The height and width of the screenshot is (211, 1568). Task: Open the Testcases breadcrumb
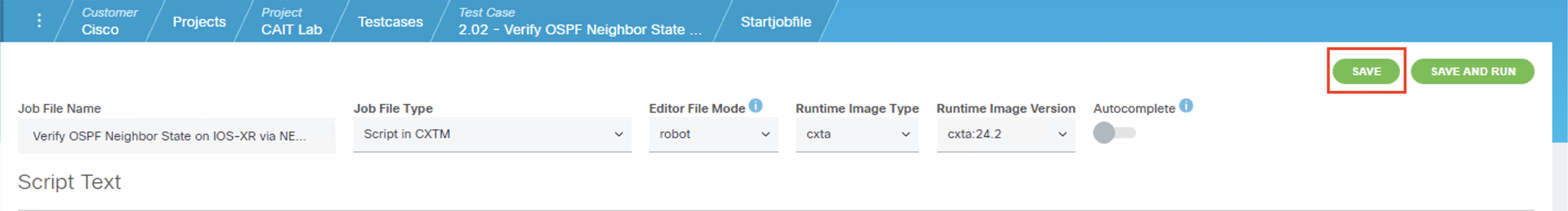[x=390, y=22]
